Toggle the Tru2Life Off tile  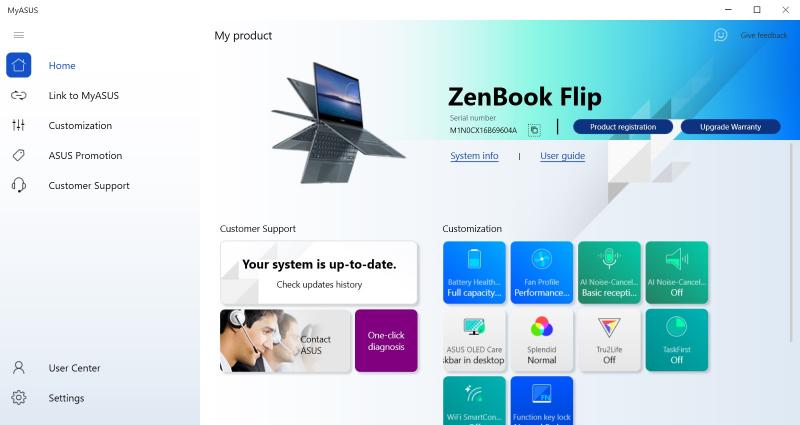[609, 340]
